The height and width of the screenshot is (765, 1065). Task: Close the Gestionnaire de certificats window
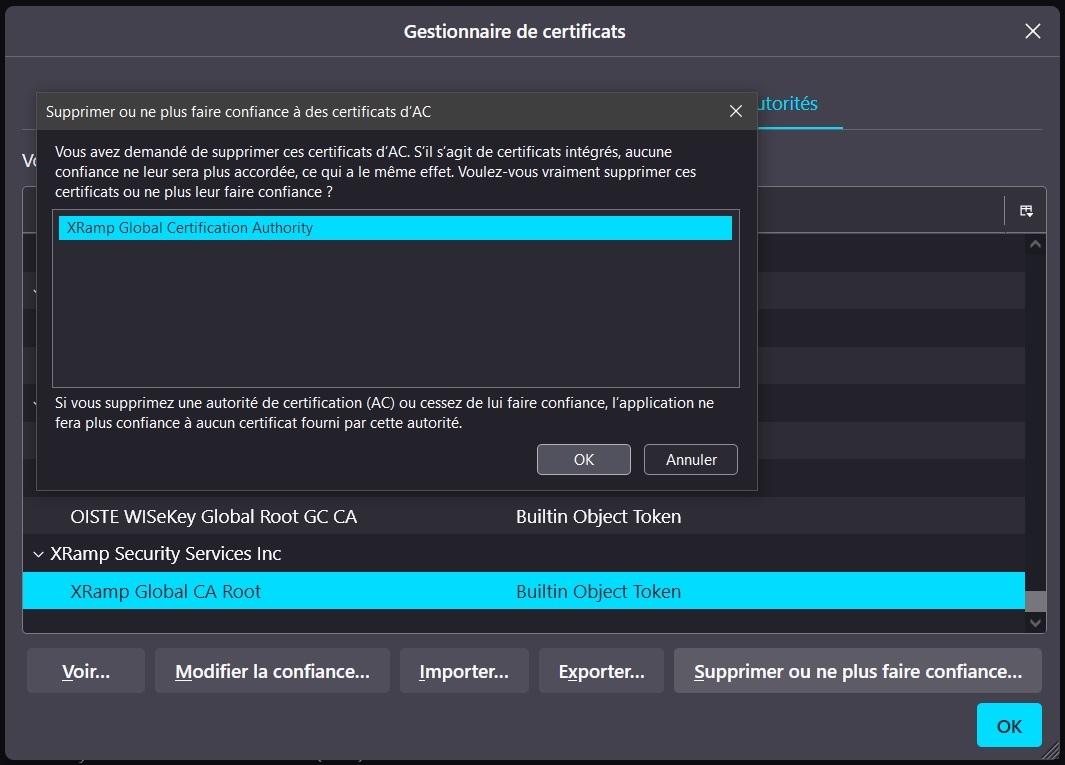1033,31
